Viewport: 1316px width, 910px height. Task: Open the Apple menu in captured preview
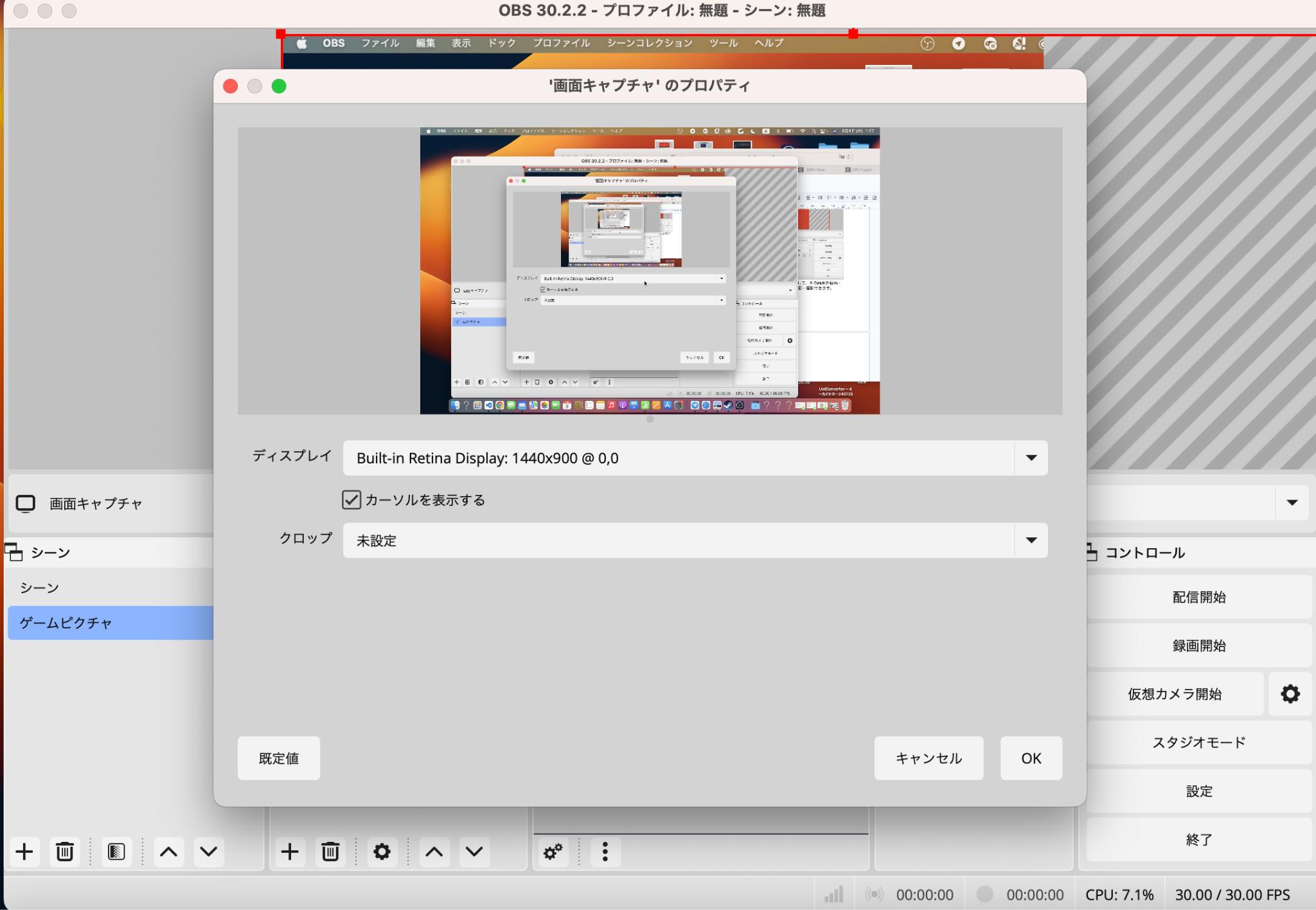[x=302, y=43]
